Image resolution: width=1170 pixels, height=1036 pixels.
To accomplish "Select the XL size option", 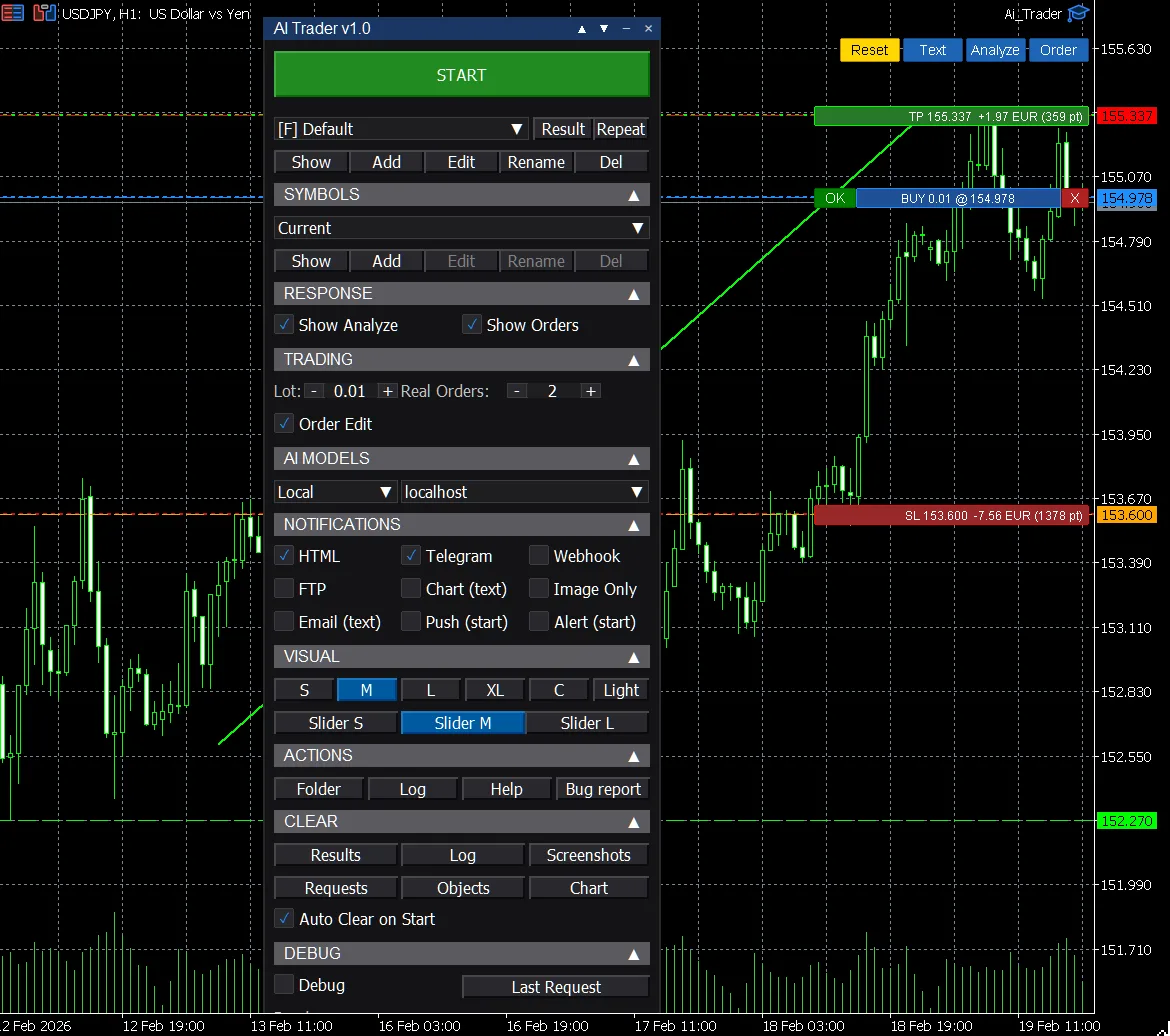I will click(495, 690).
